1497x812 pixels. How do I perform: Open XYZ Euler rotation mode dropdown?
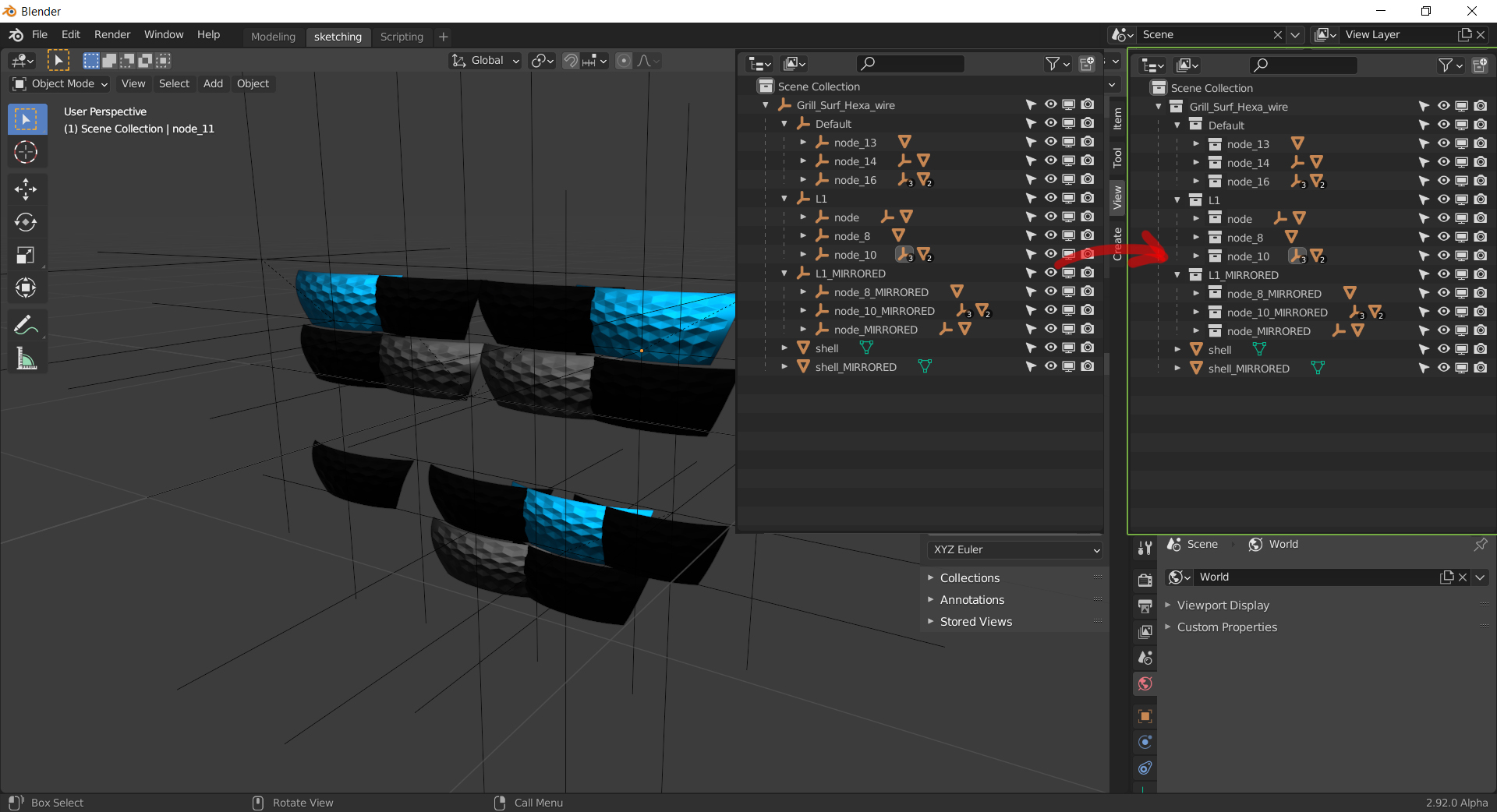click(x=1015, y=549)
